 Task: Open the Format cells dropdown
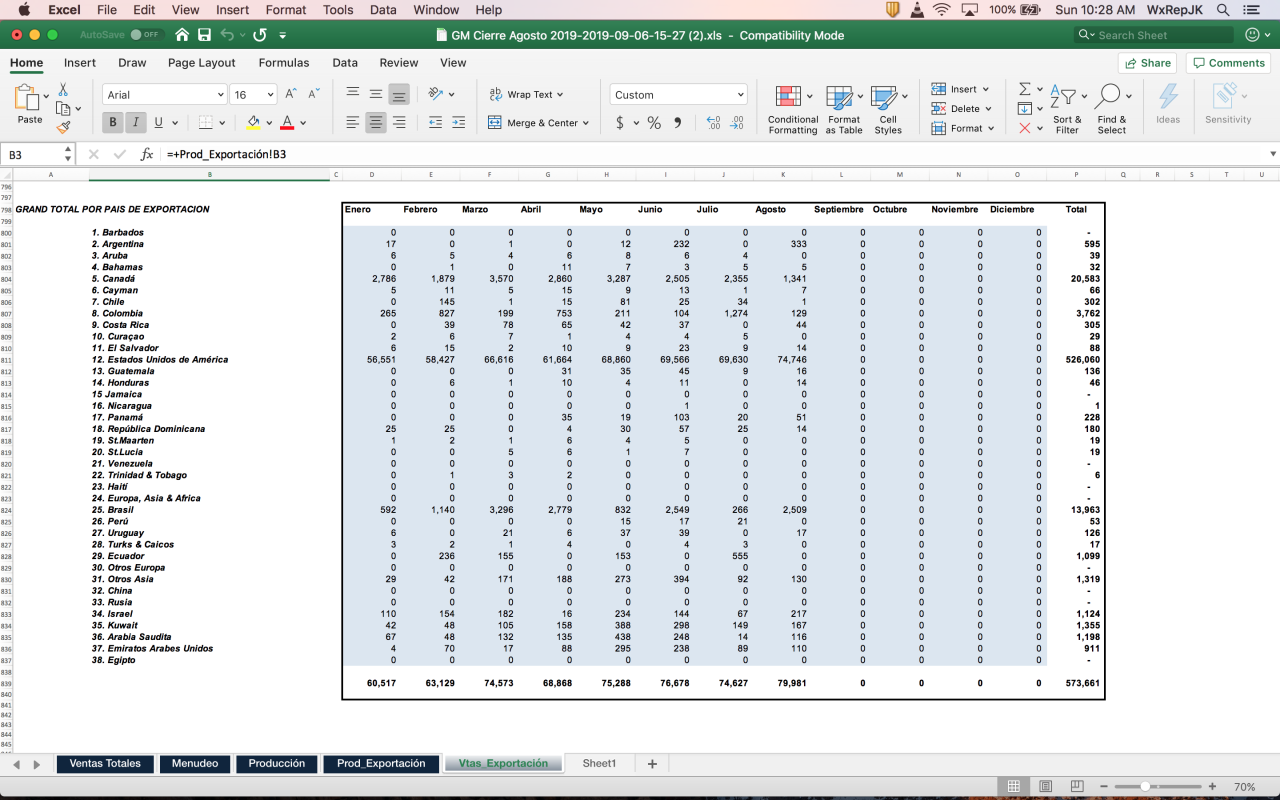990,128
